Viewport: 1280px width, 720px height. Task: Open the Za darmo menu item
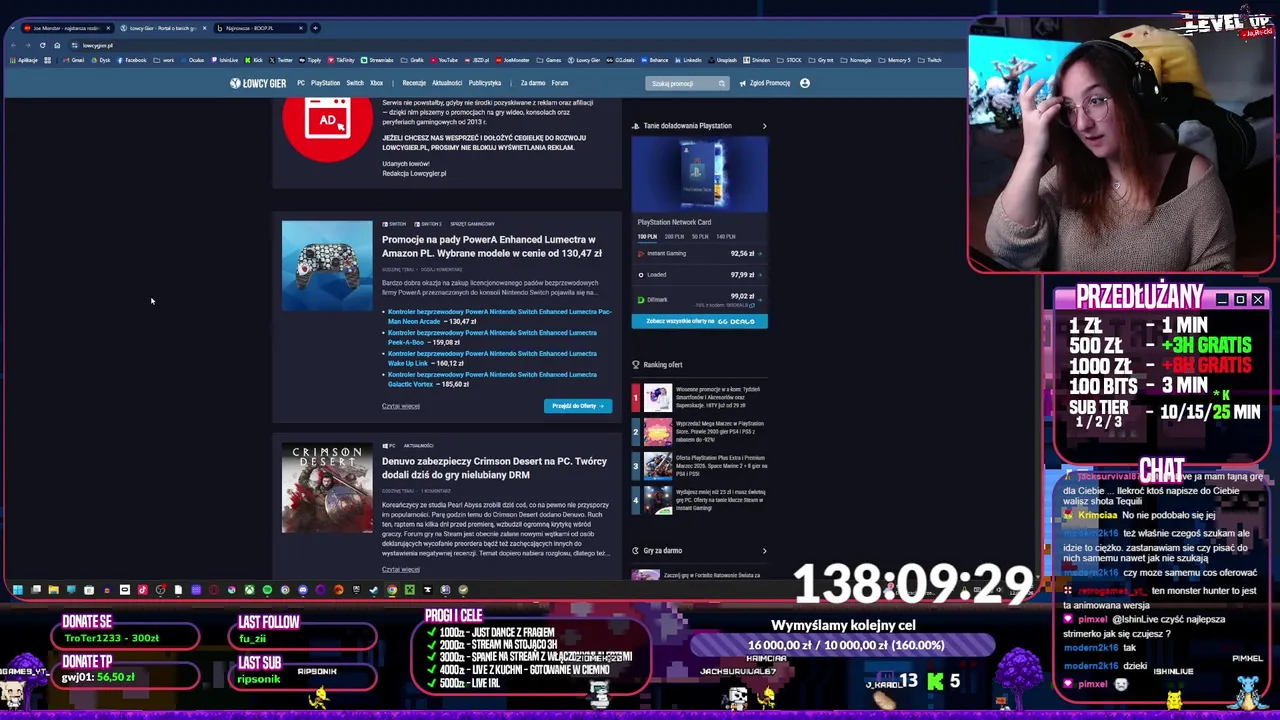coord(533,83)
